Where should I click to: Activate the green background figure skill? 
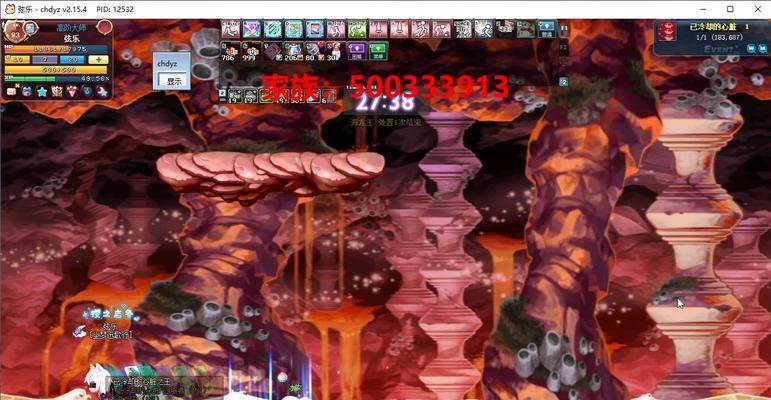click(x=357, y=29)
